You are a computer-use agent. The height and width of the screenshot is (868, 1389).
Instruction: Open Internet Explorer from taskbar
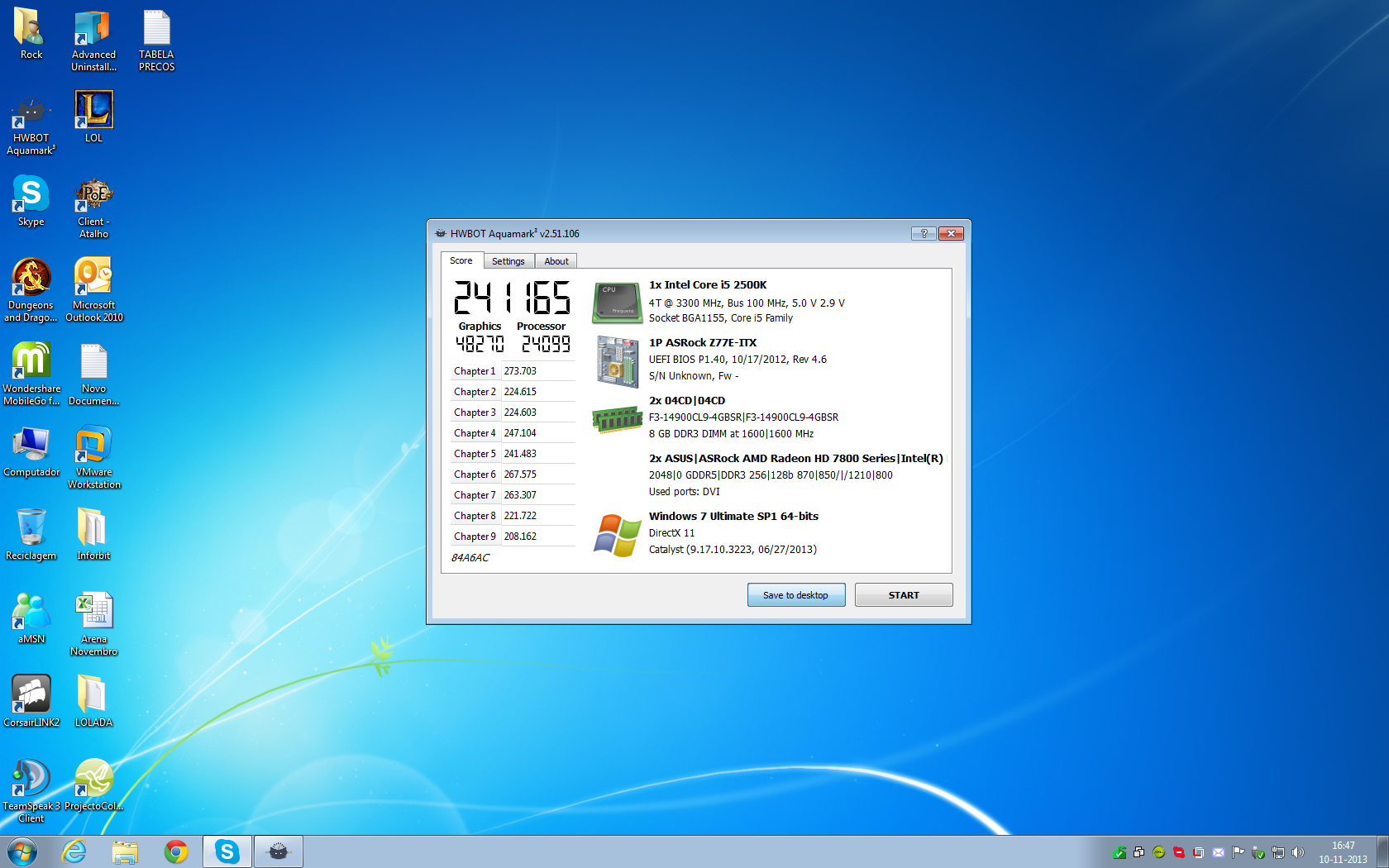coord(74,851)
